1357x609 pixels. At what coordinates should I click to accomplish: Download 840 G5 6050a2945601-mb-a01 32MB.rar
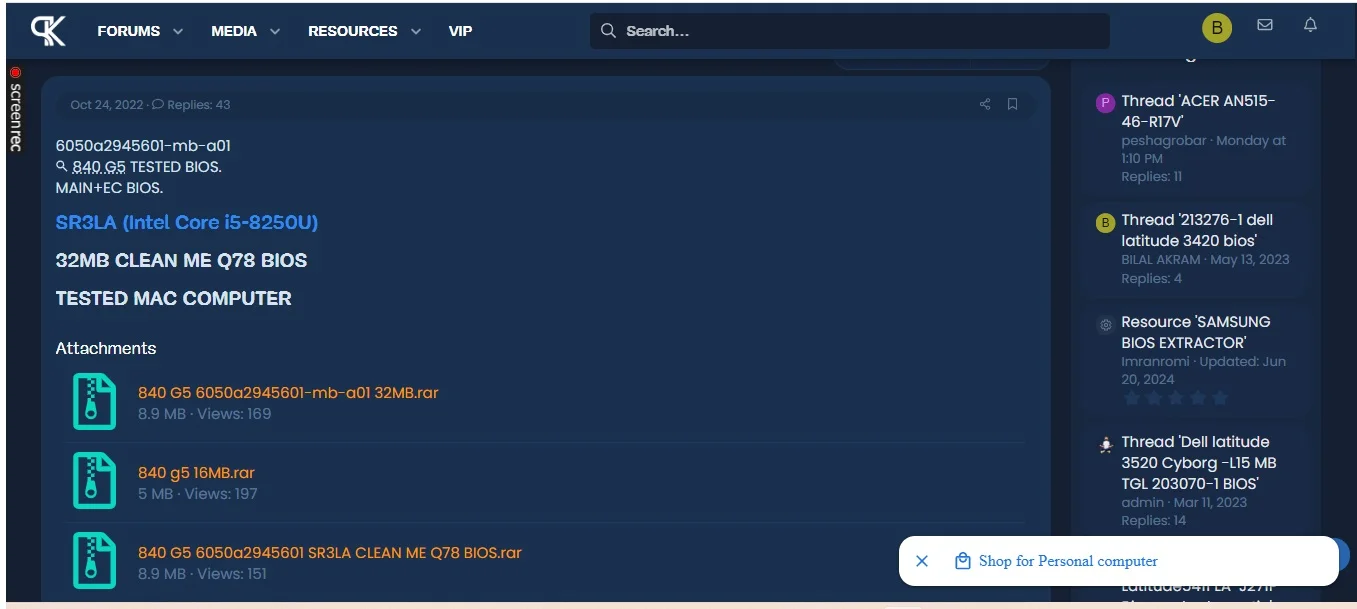[288, 393]
